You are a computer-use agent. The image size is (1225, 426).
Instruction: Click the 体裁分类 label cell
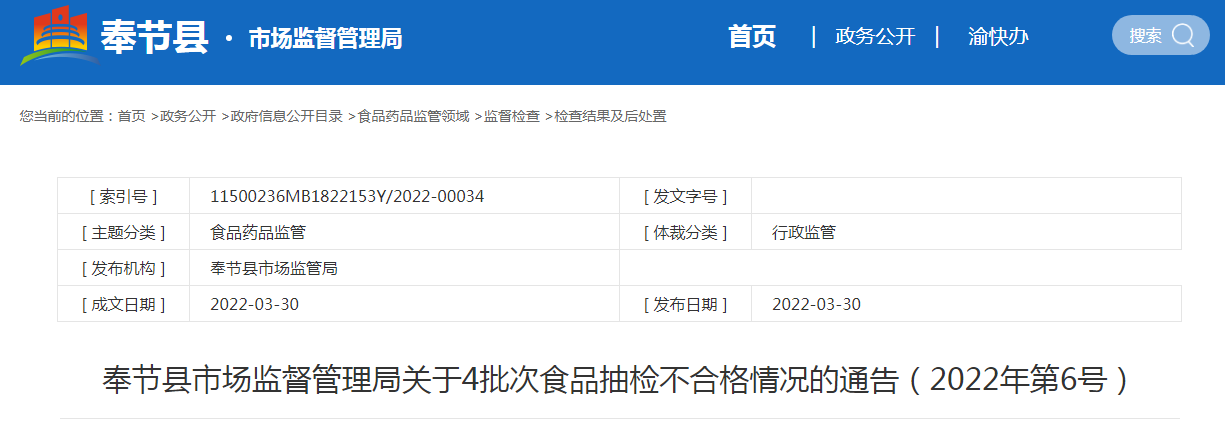tap(685, 232)
